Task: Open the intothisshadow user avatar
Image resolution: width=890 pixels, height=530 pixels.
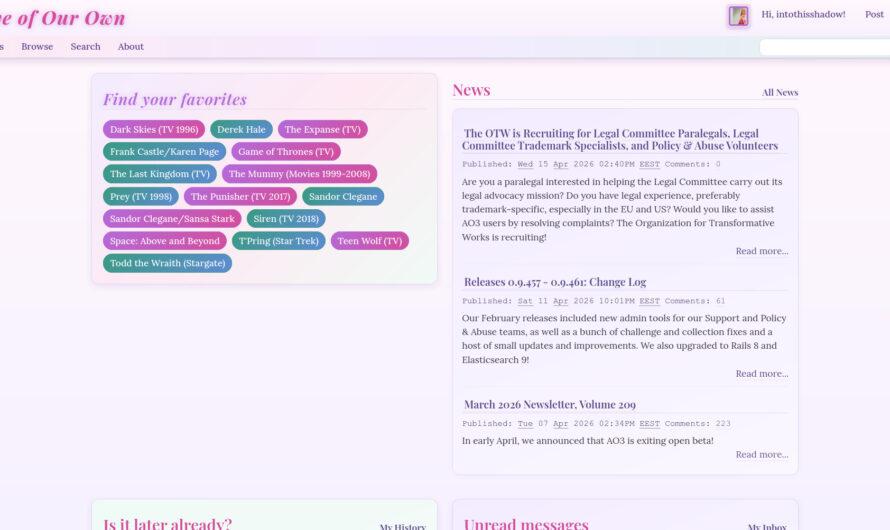Action: pos(738,16)
